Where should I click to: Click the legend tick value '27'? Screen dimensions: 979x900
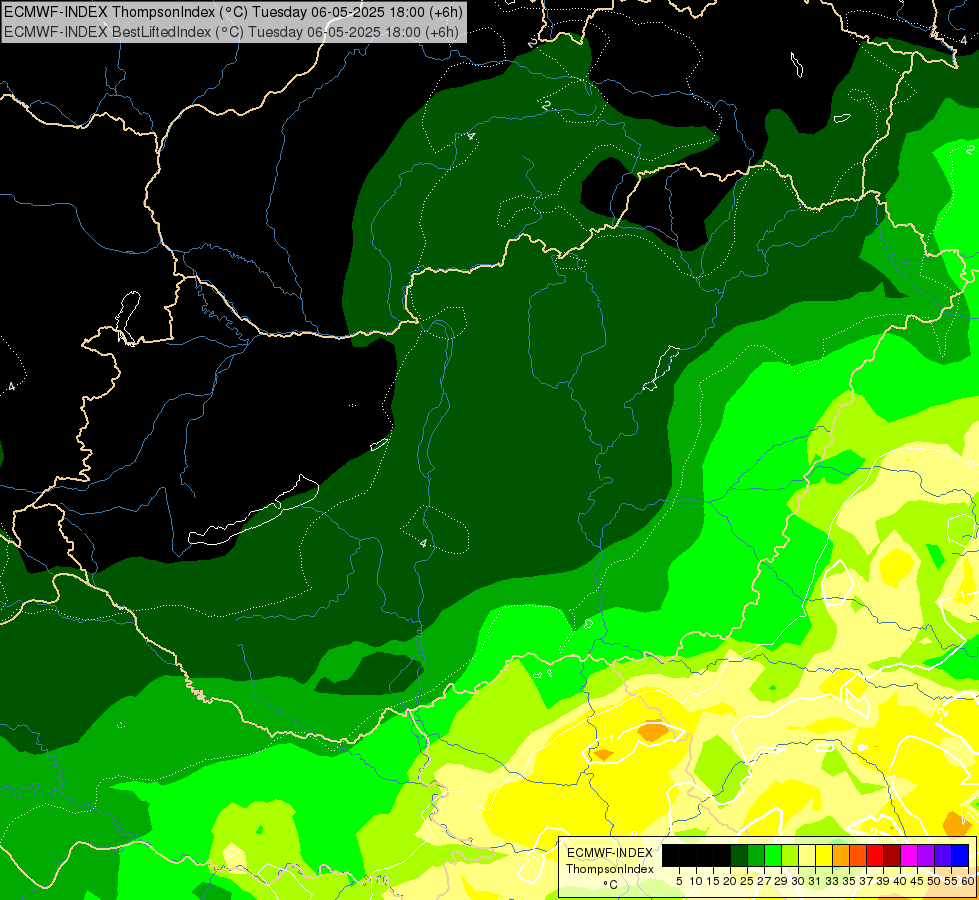[764, 881]
